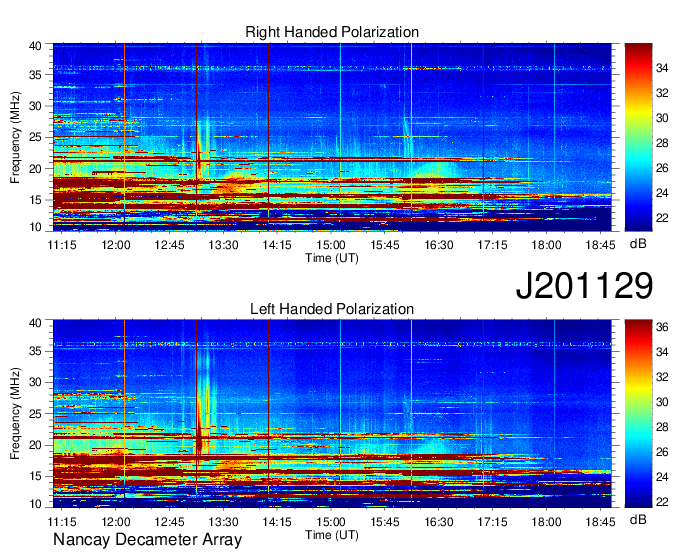
Task: Click 10 frequency tick on left-handed plot
Action: [35, 504]
